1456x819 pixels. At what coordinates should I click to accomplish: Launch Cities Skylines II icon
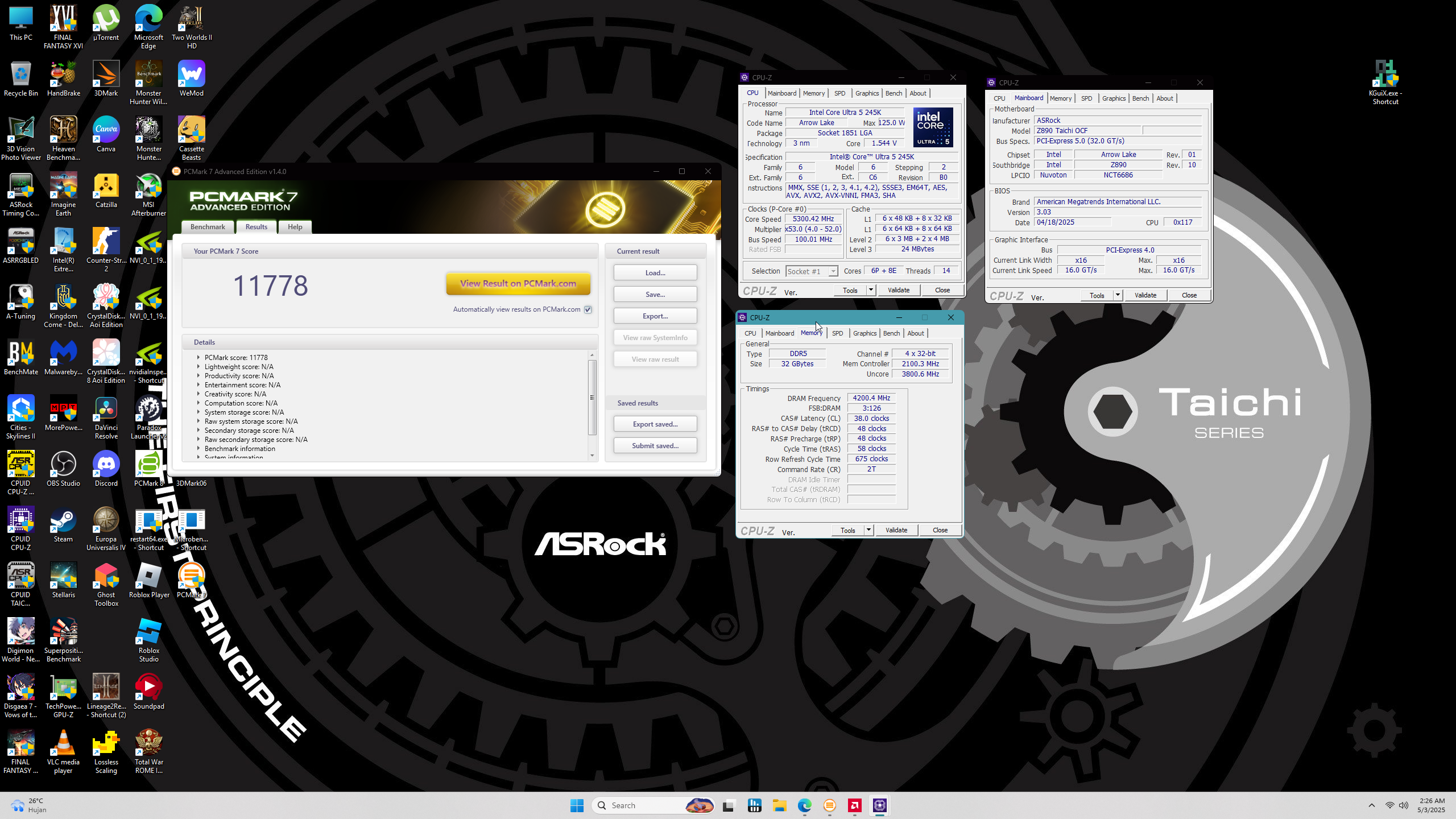(21, 417)
